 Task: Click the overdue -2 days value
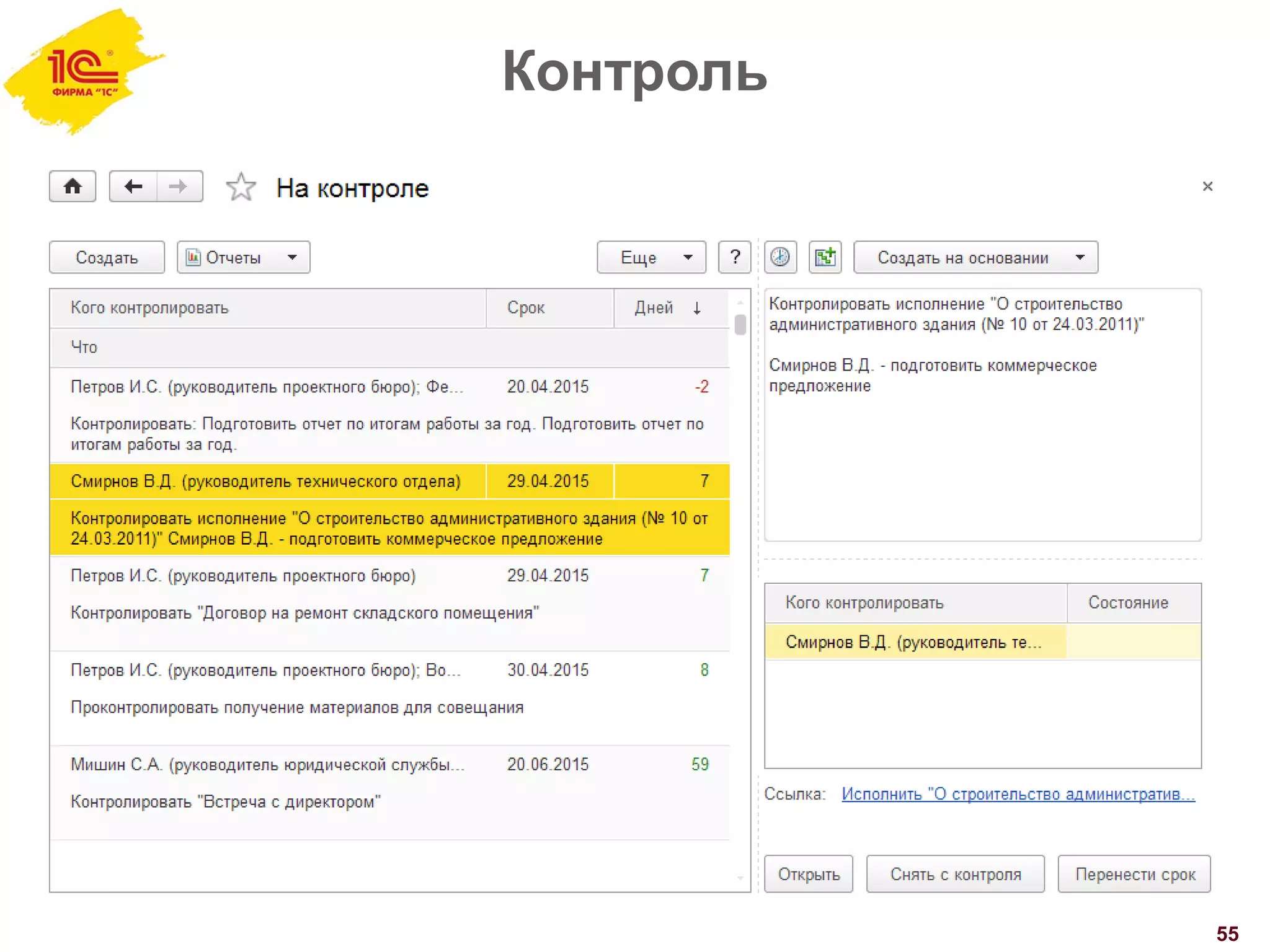tap(701, 387)
